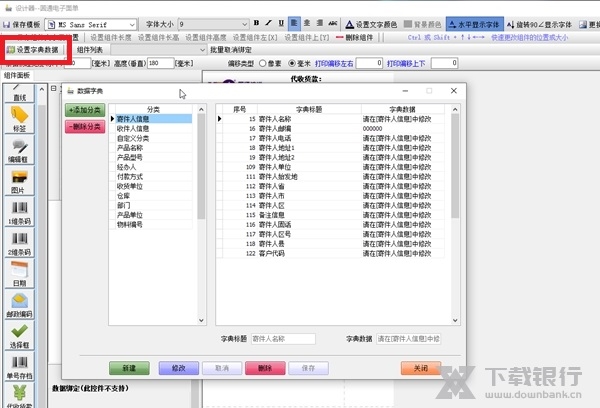Open 背景颜色 background color picker
Viewport: 600px width, 408px height.
click(423, 24)
